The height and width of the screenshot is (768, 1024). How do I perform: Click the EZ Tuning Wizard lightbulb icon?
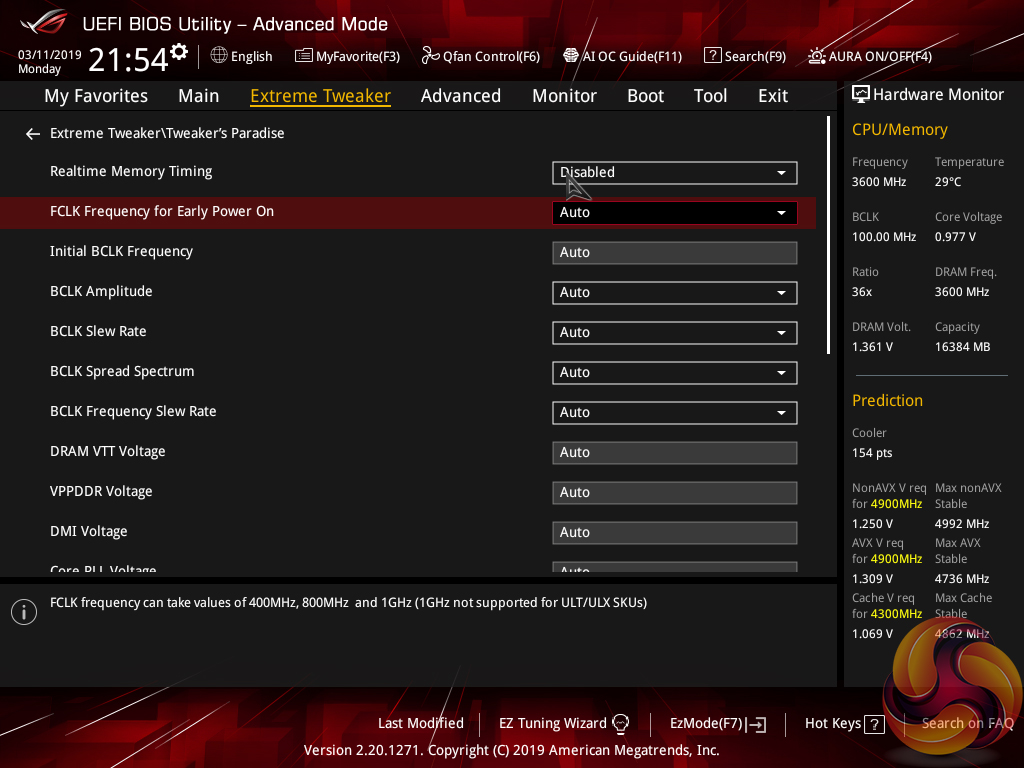point(620,723)
